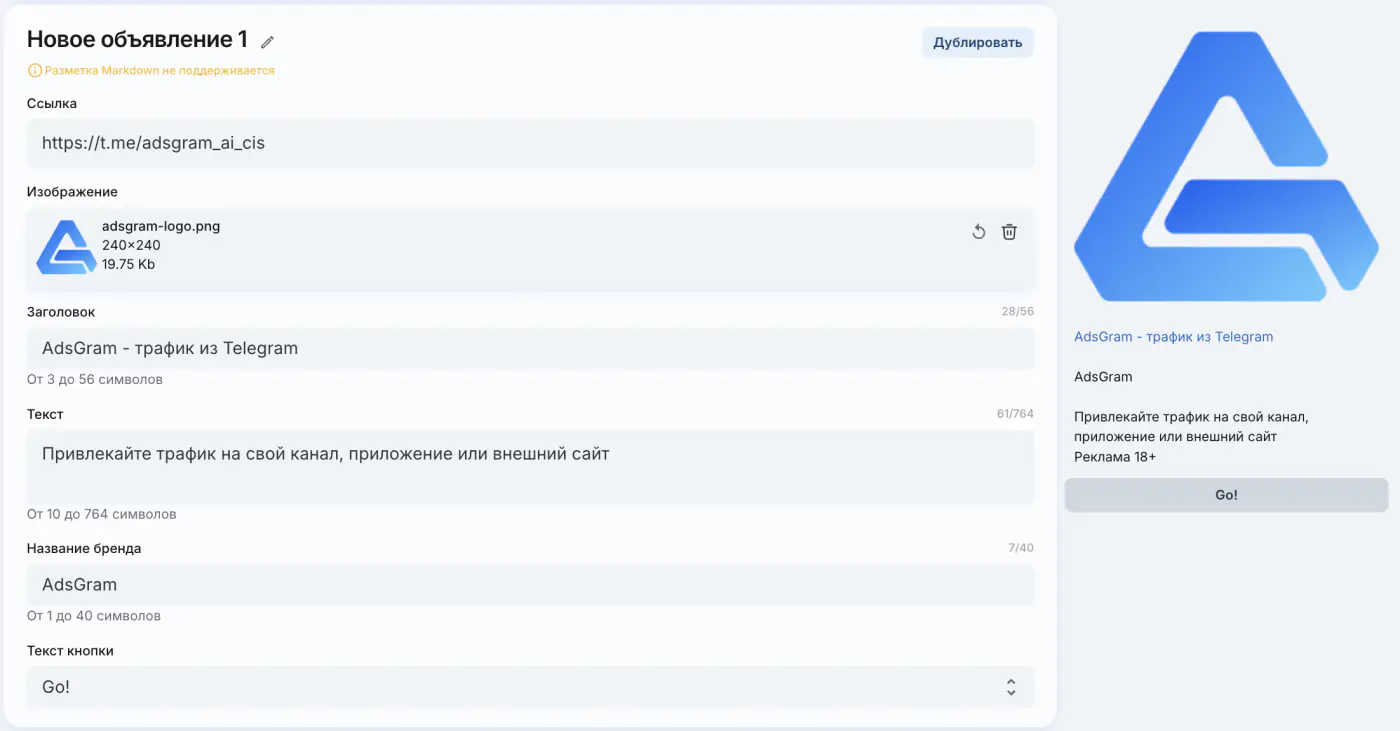Viewport: 1400px width, 731px height.
Task: Click the pencil icon to rename the ad
Action: pos(267,42)
